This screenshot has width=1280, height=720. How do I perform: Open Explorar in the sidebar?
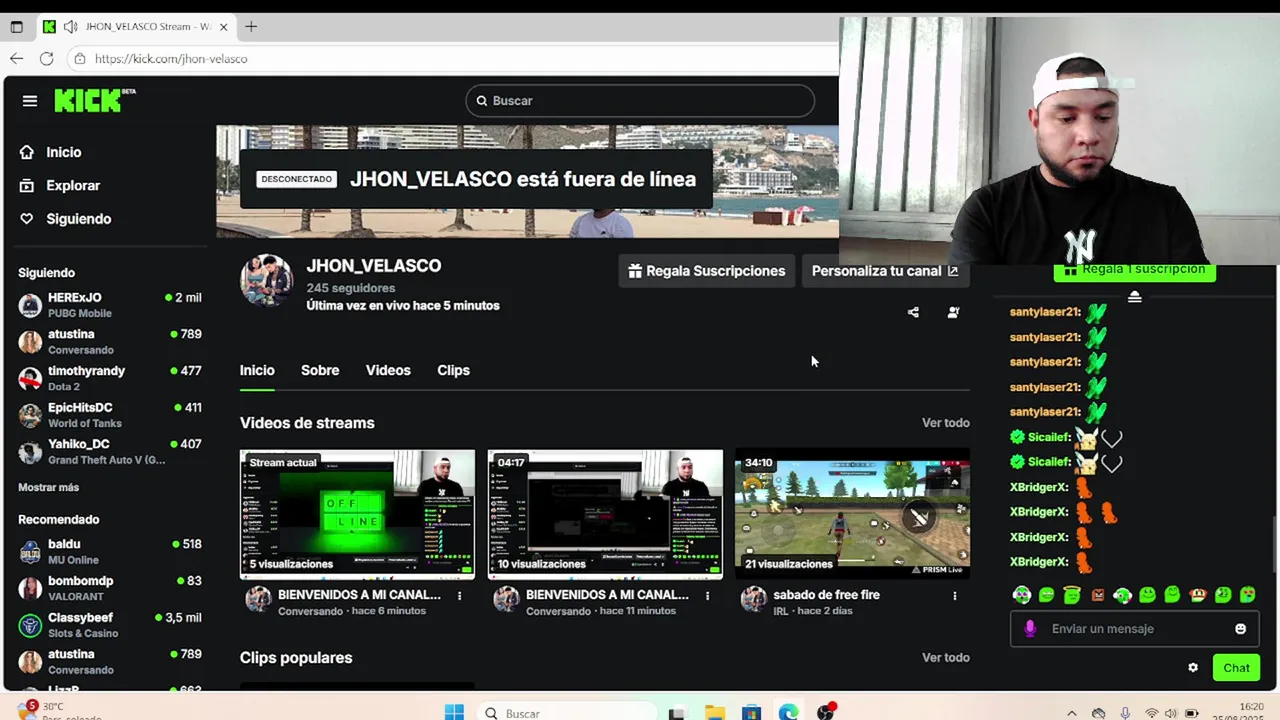click(60, 185)
